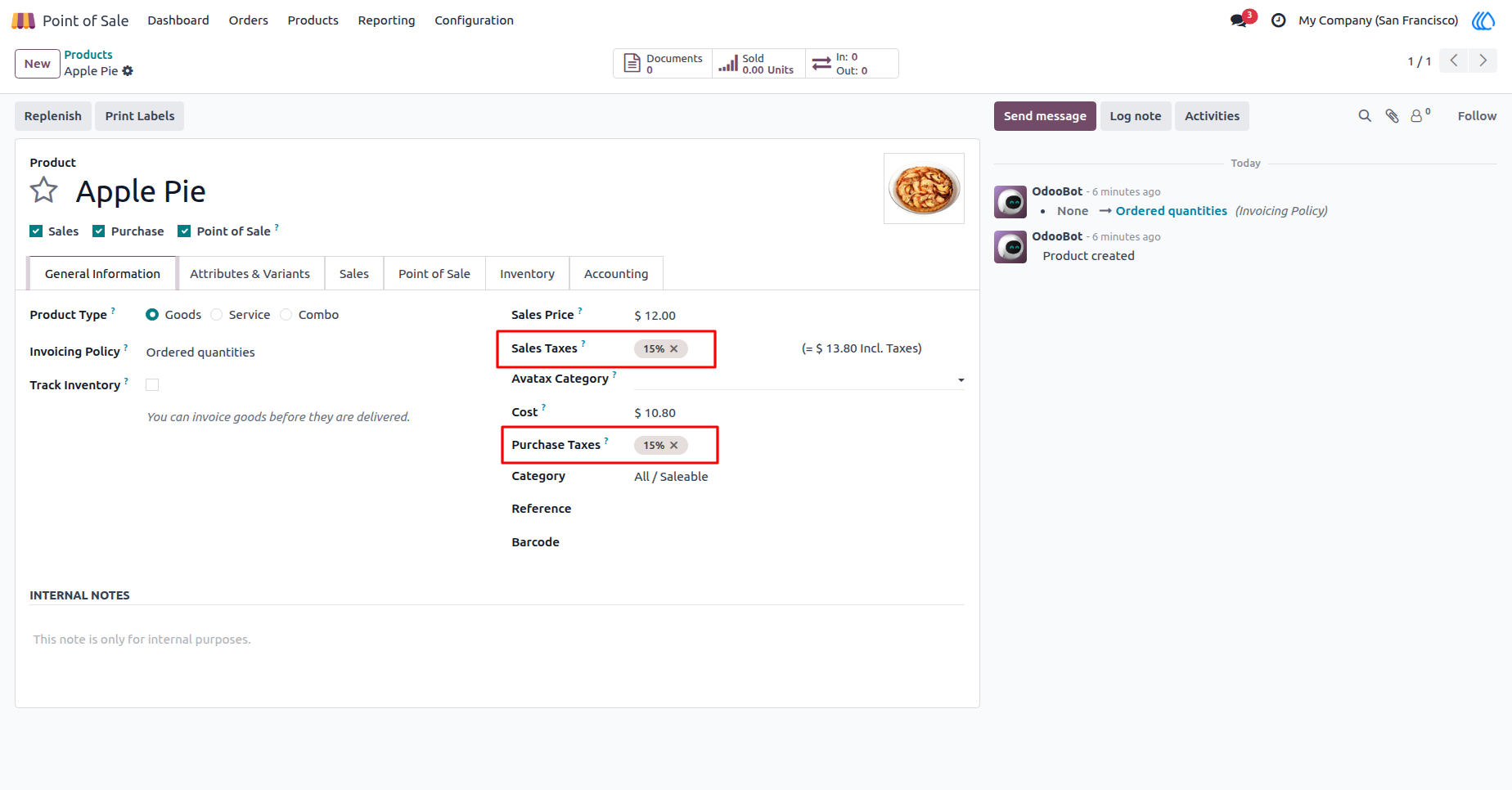Open the Reporting menu
This screenshot has width=1512, height=790.
pos(386,20)
